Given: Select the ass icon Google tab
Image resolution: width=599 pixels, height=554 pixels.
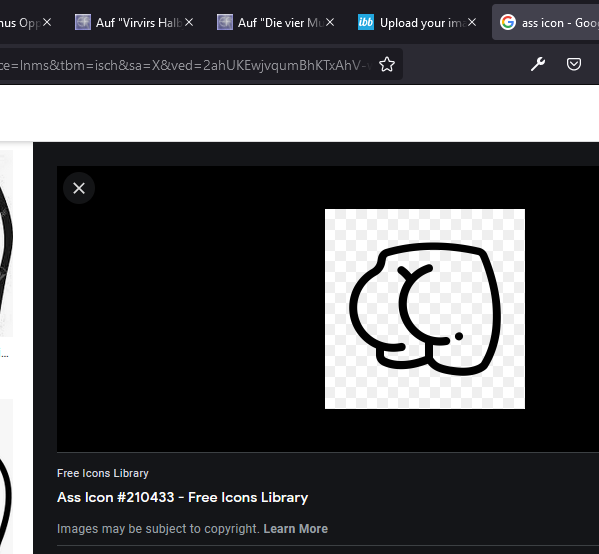Looking at the screenshot, I should [546, 23].
